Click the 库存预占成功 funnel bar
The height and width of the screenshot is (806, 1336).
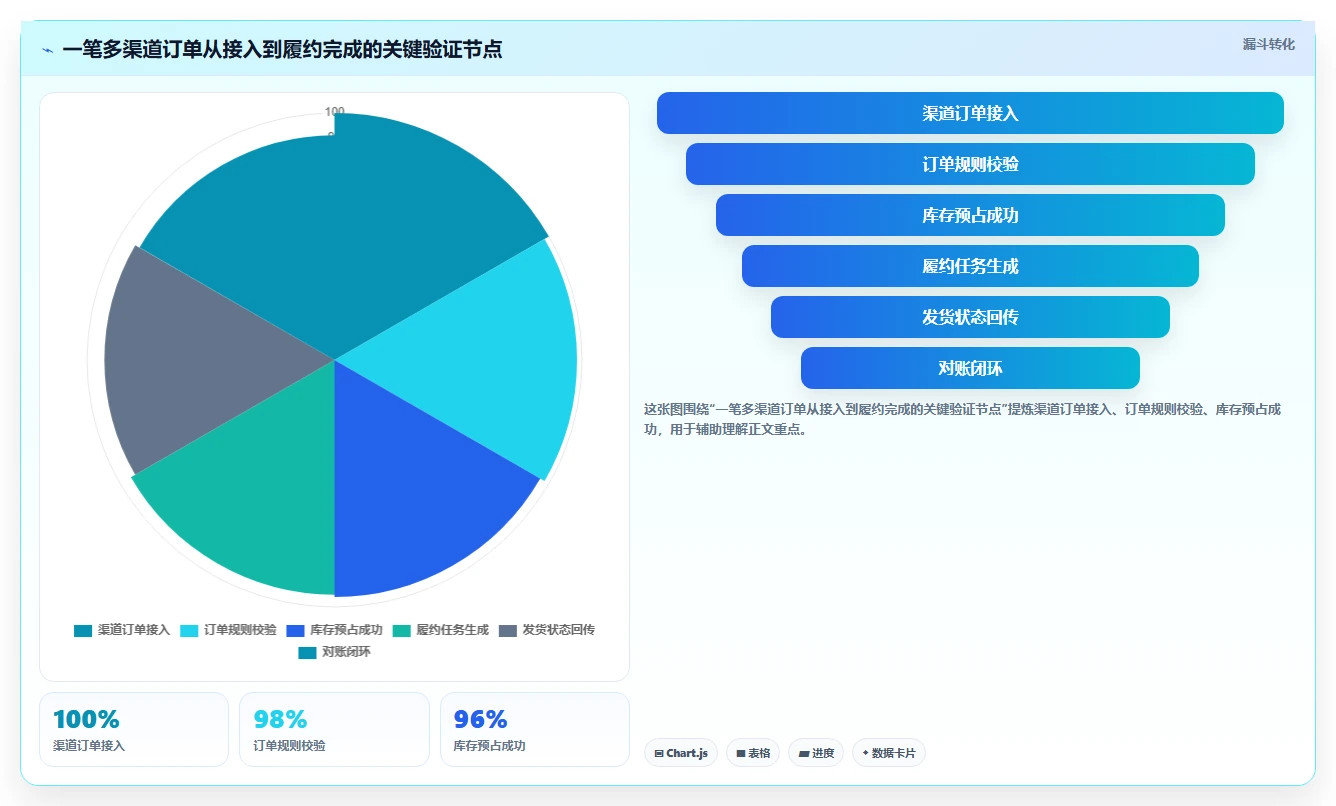click(x=970, y=215)
